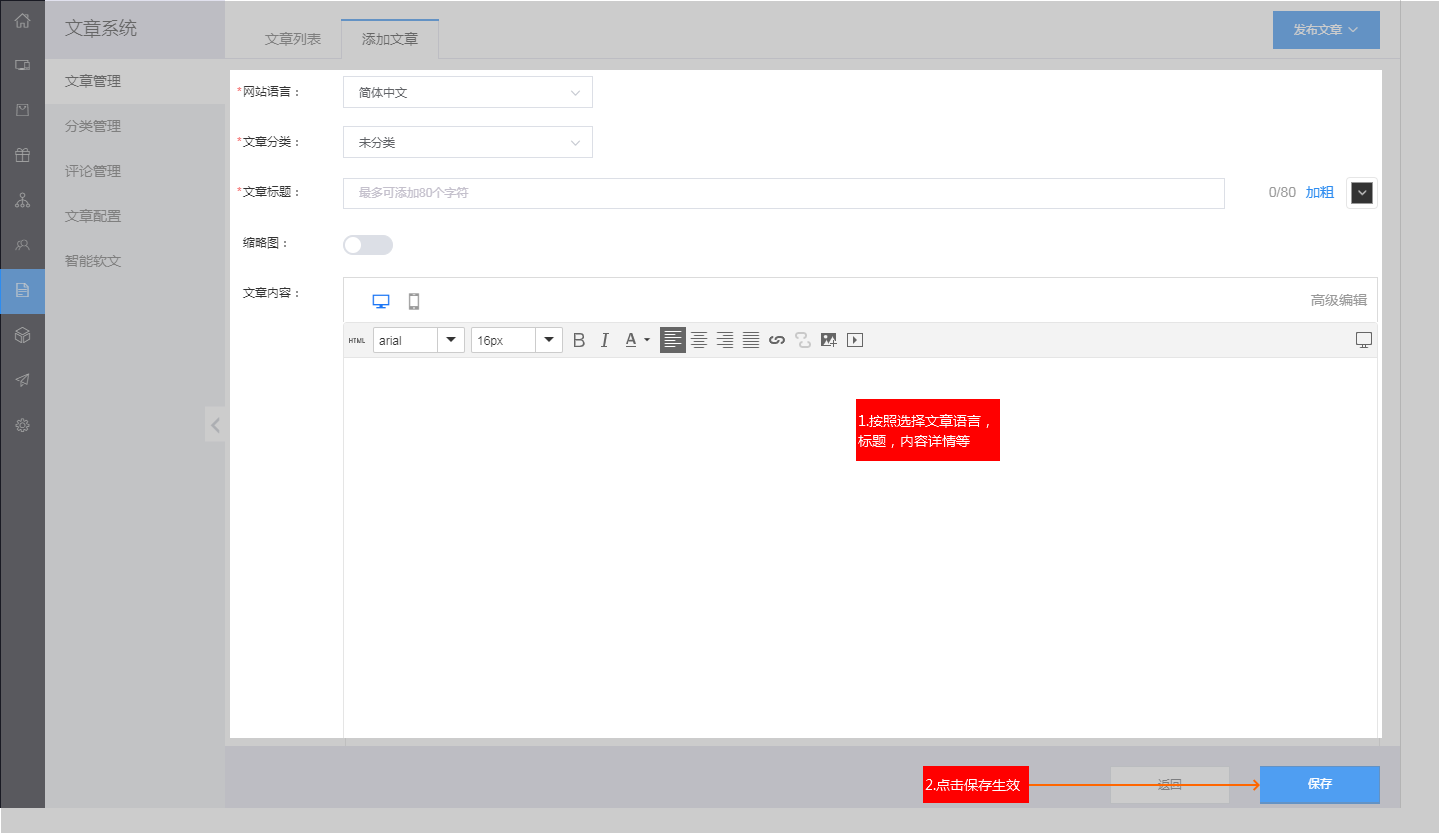
Task: Open 分类管理 in the sidebar menu
Action: tap(93, 126)
